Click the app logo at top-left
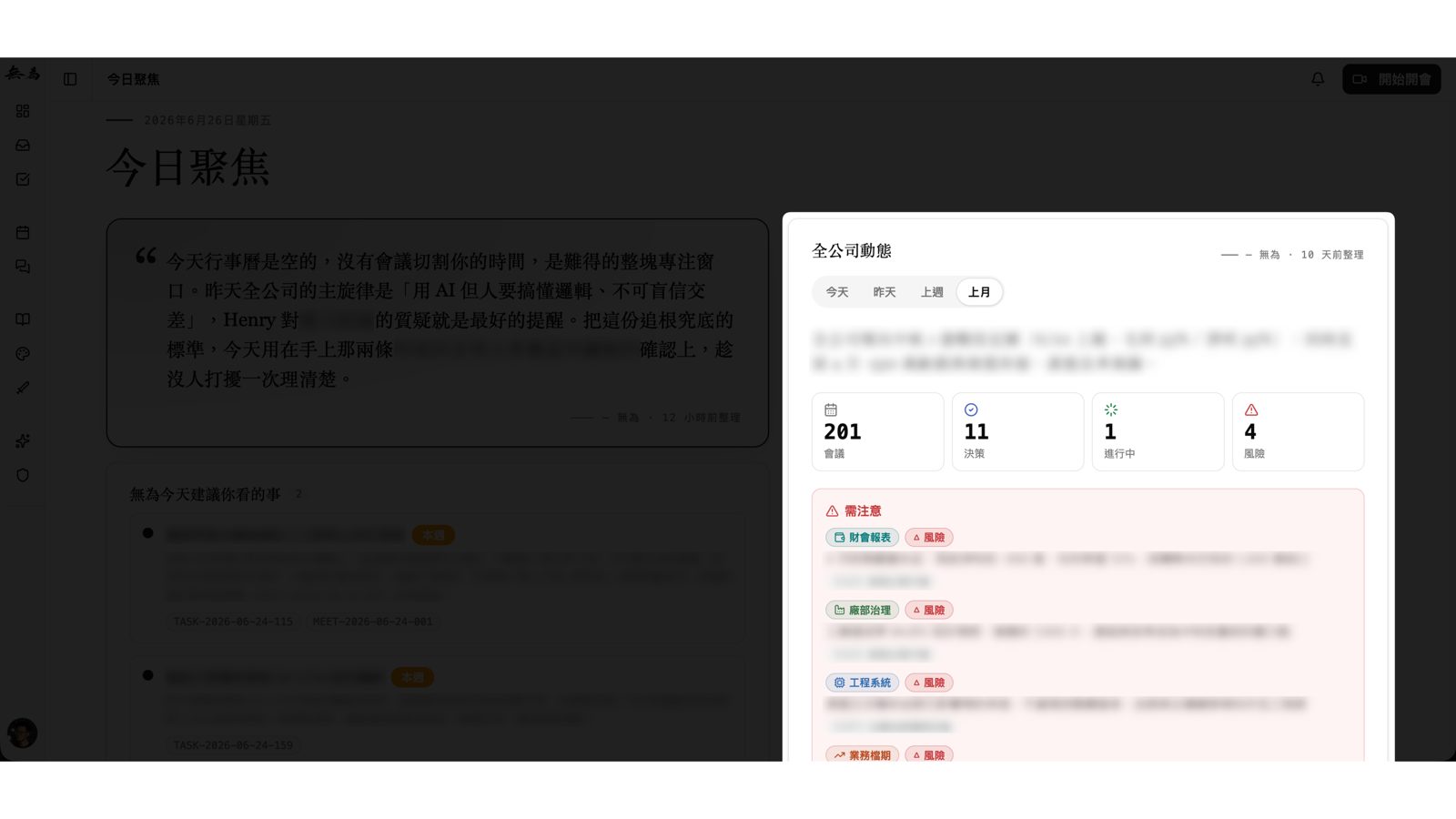The image size is (1456, 819). tap(23, 74)
